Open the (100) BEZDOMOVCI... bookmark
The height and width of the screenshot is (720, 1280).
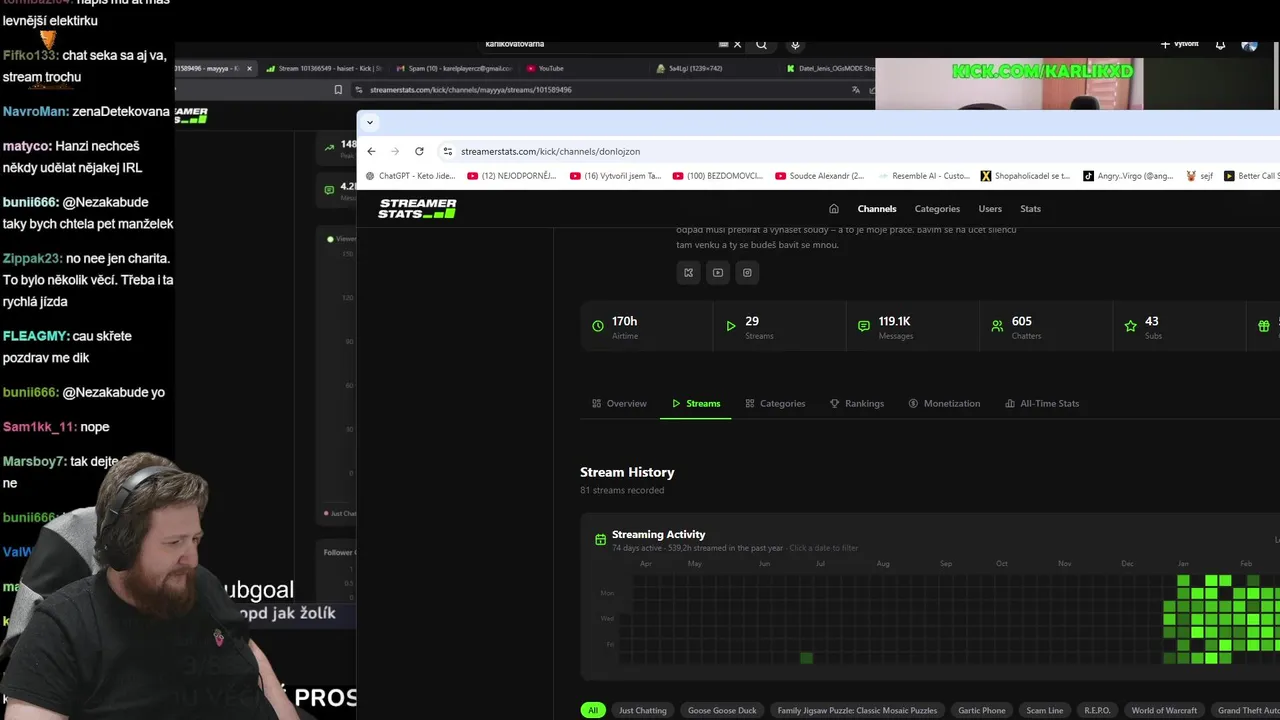tap(718, 176)
